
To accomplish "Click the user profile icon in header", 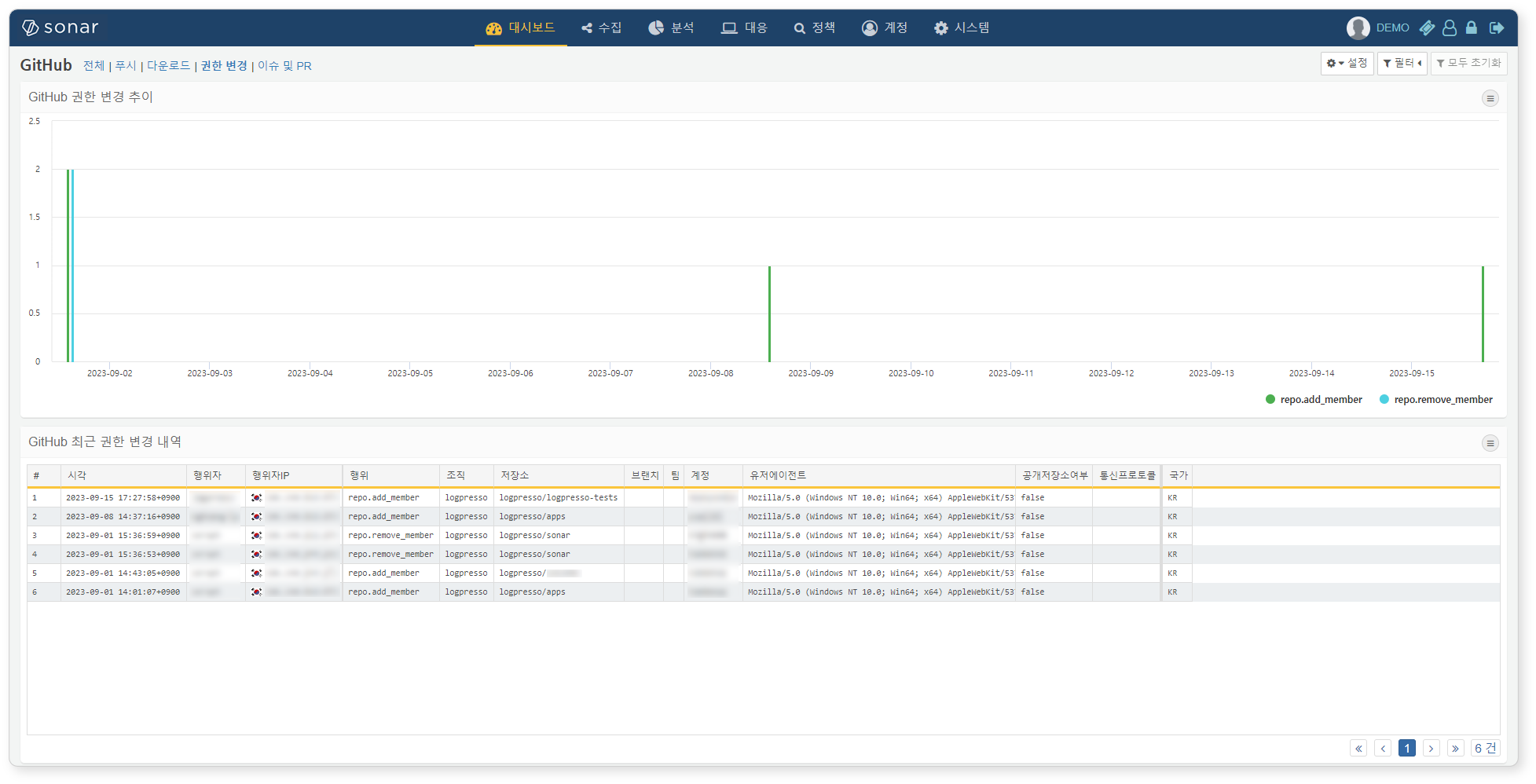I will 1450,27.
